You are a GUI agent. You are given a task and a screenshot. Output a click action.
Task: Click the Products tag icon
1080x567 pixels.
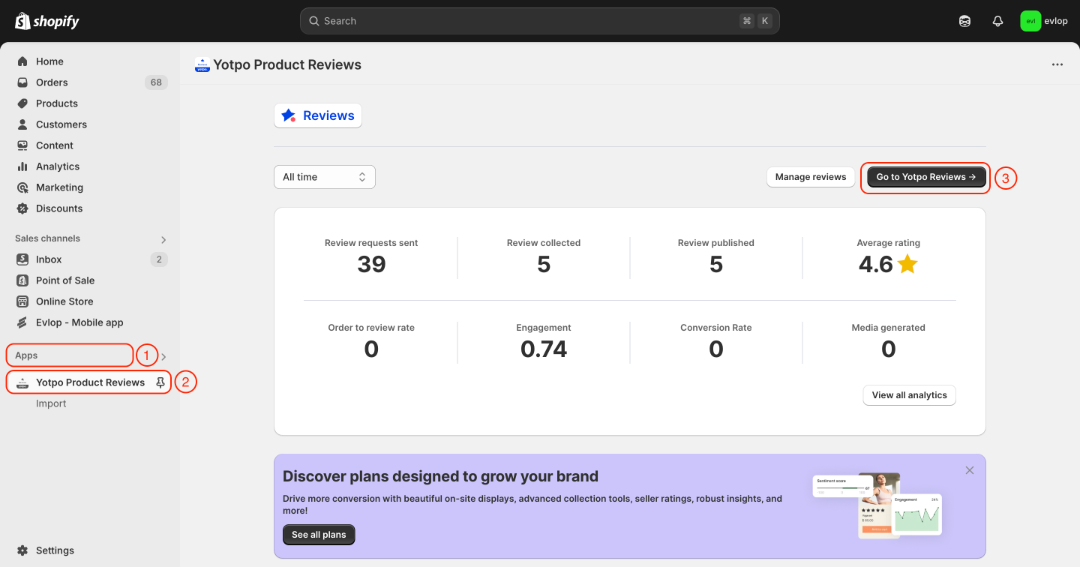coord(23,103)
